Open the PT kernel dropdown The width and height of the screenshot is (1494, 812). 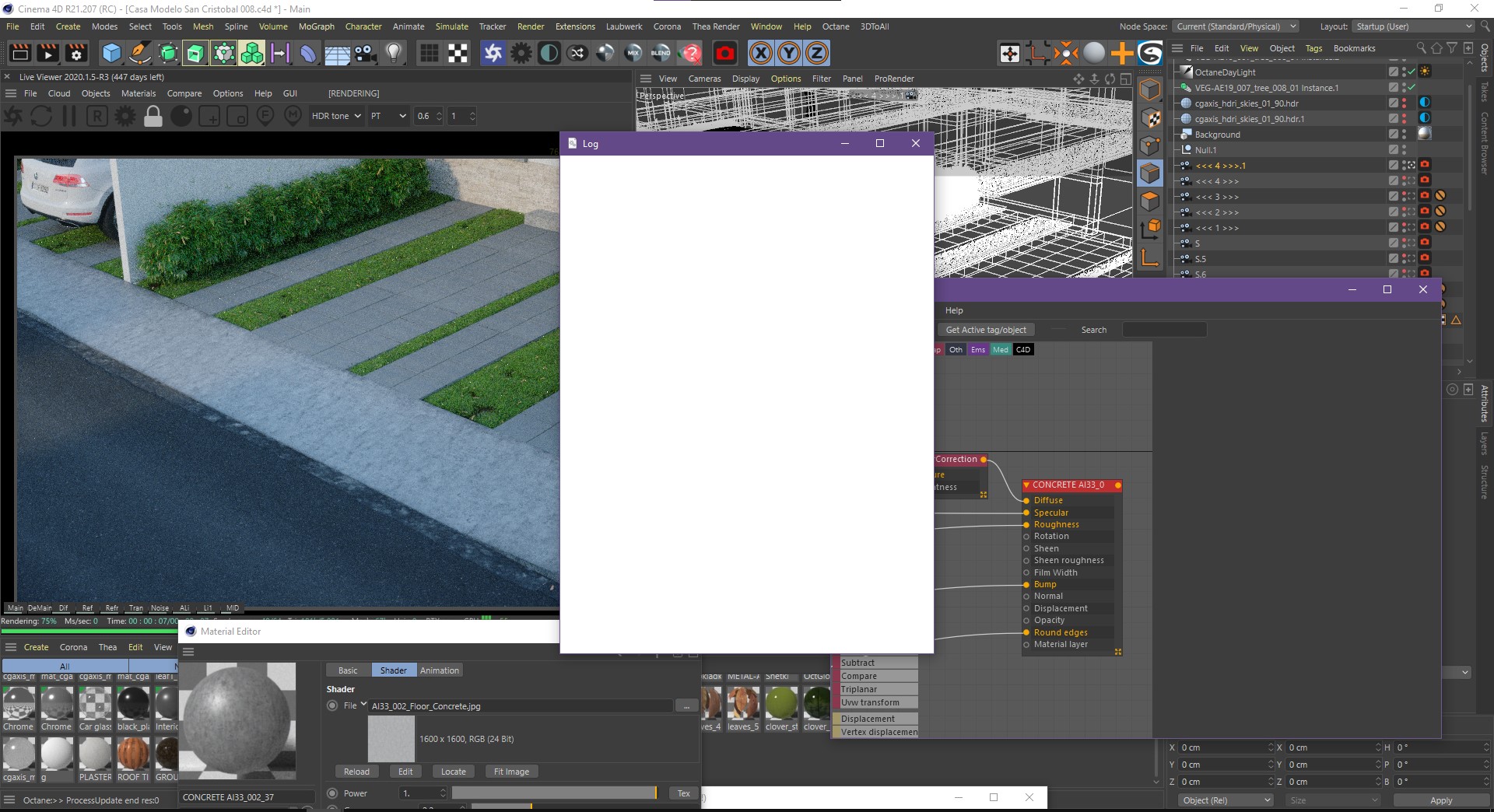[x=388, y=116]
